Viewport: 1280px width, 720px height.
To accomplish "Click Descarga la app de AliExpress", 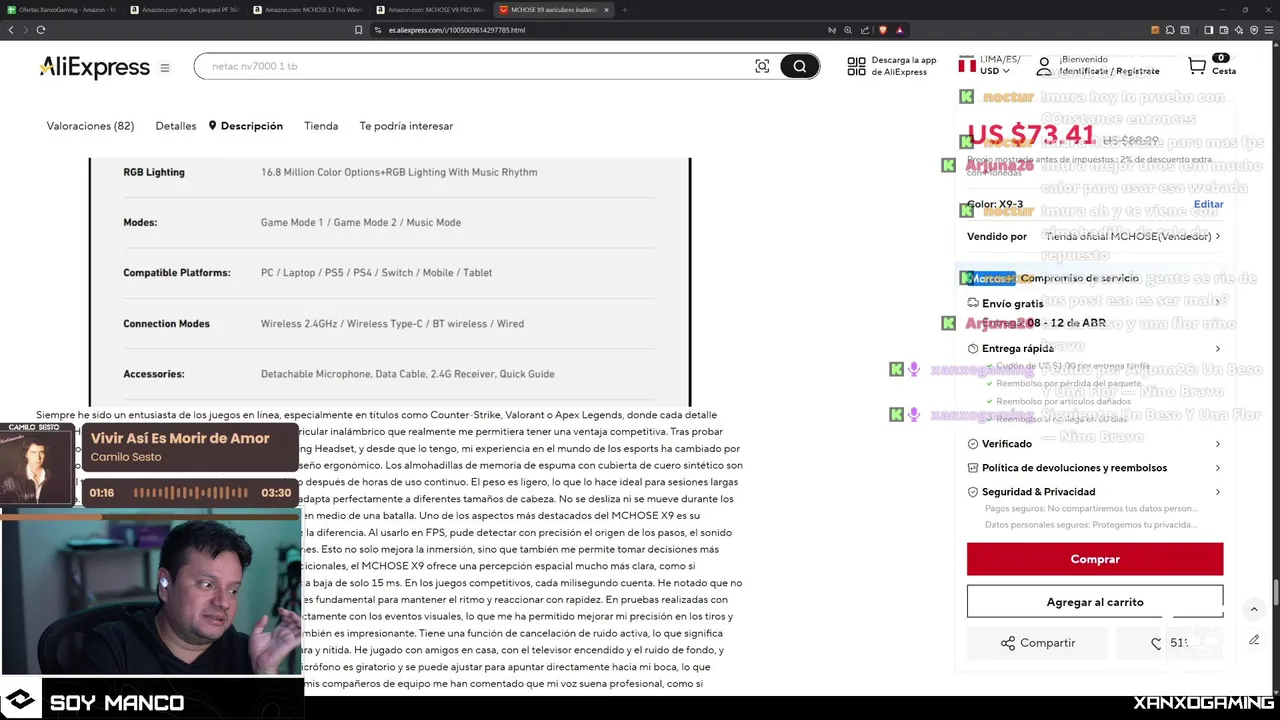I will point(904,66).
